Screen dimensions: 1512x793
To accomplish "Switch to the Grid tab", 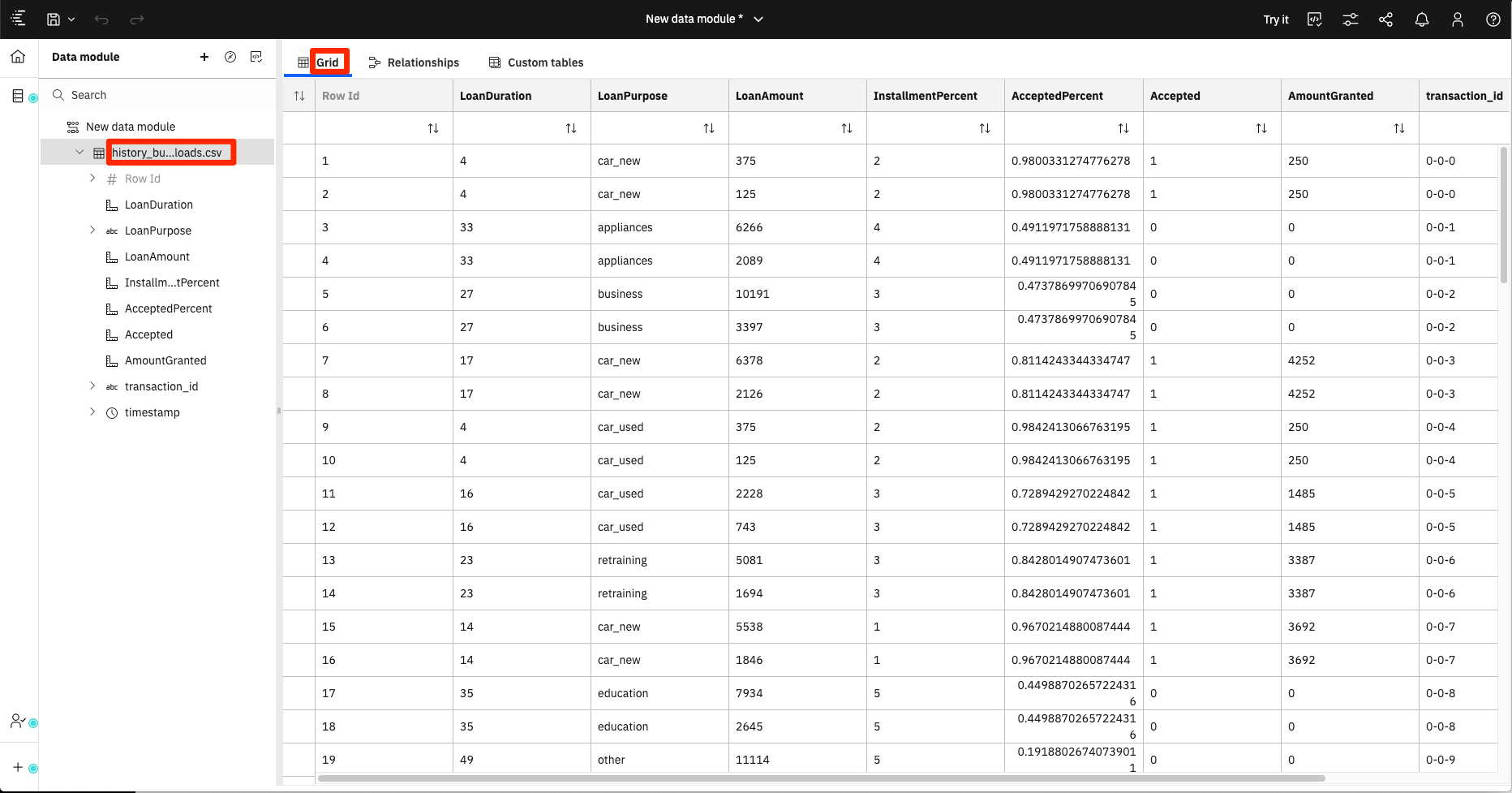I will 318,62.
